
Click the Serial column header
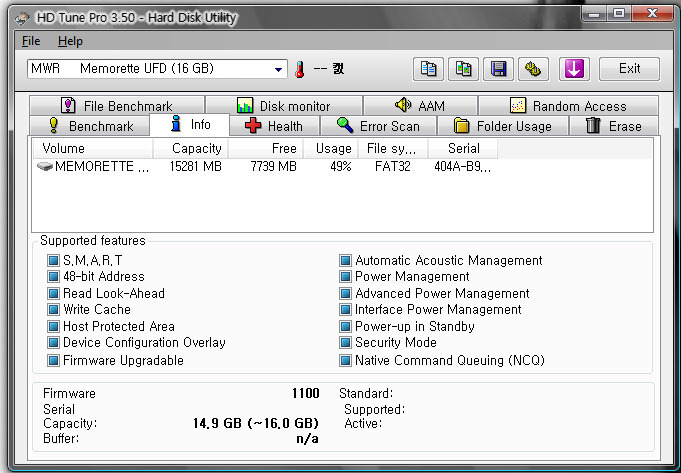coord(463,149)
